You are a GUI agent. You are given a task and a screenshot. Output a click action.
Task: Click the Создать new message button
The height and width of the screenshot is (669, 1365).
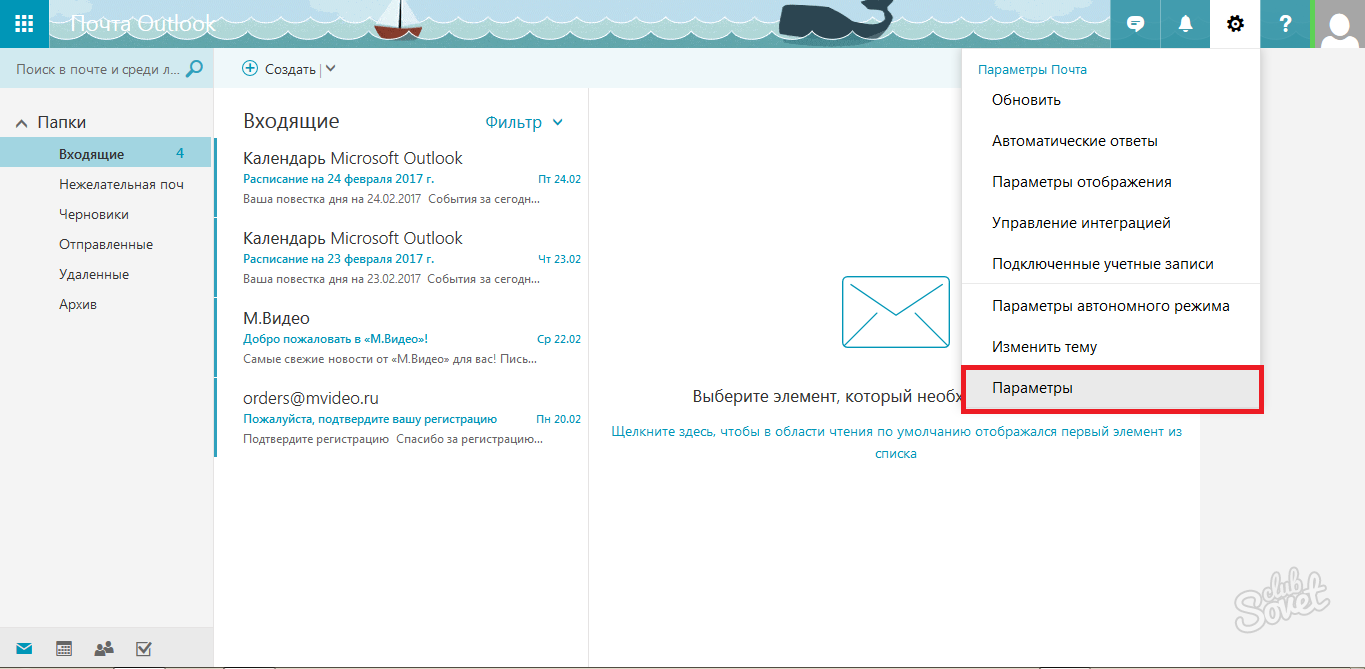coord(279,69)
